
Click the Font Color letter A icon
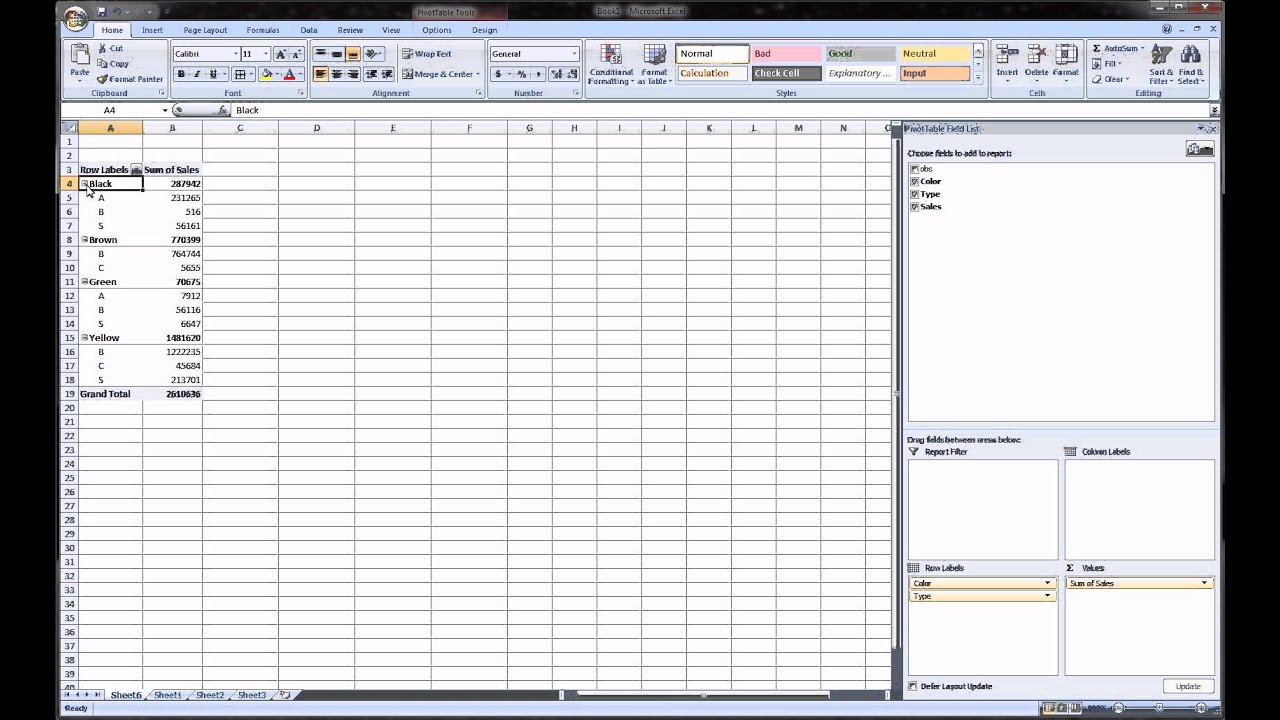click(289, 74)
